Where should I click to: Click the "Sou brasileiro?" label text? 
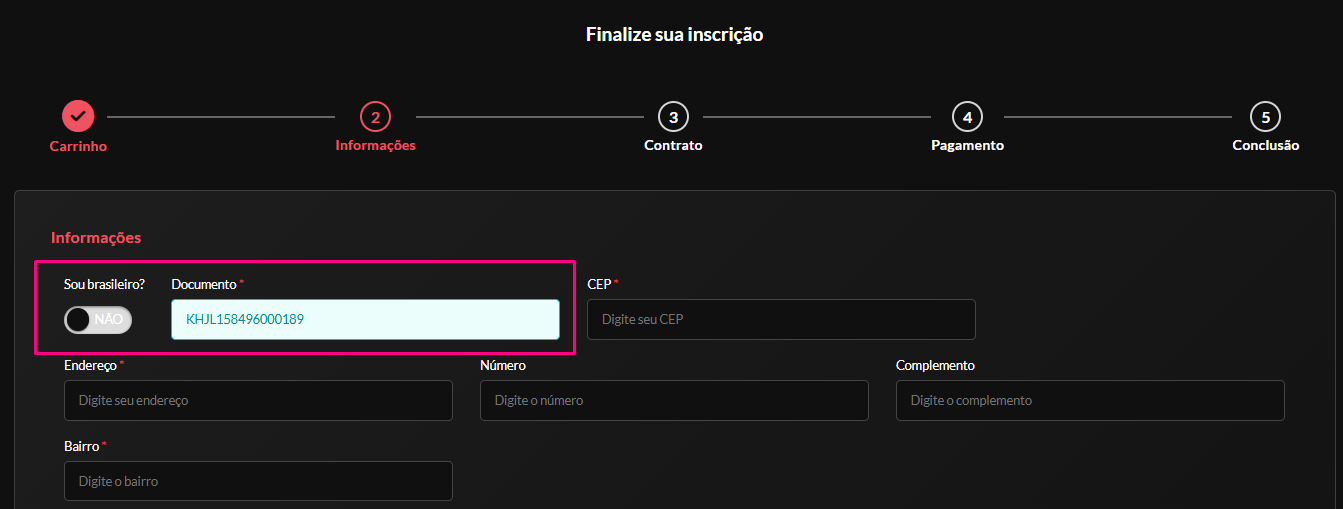pyautogui.click(x=104, y=284)
